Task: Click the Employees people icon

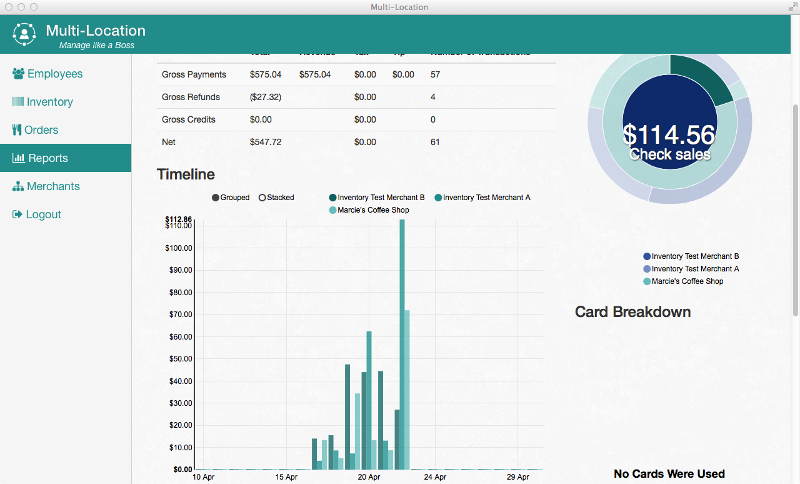Action: coord(18,74)
